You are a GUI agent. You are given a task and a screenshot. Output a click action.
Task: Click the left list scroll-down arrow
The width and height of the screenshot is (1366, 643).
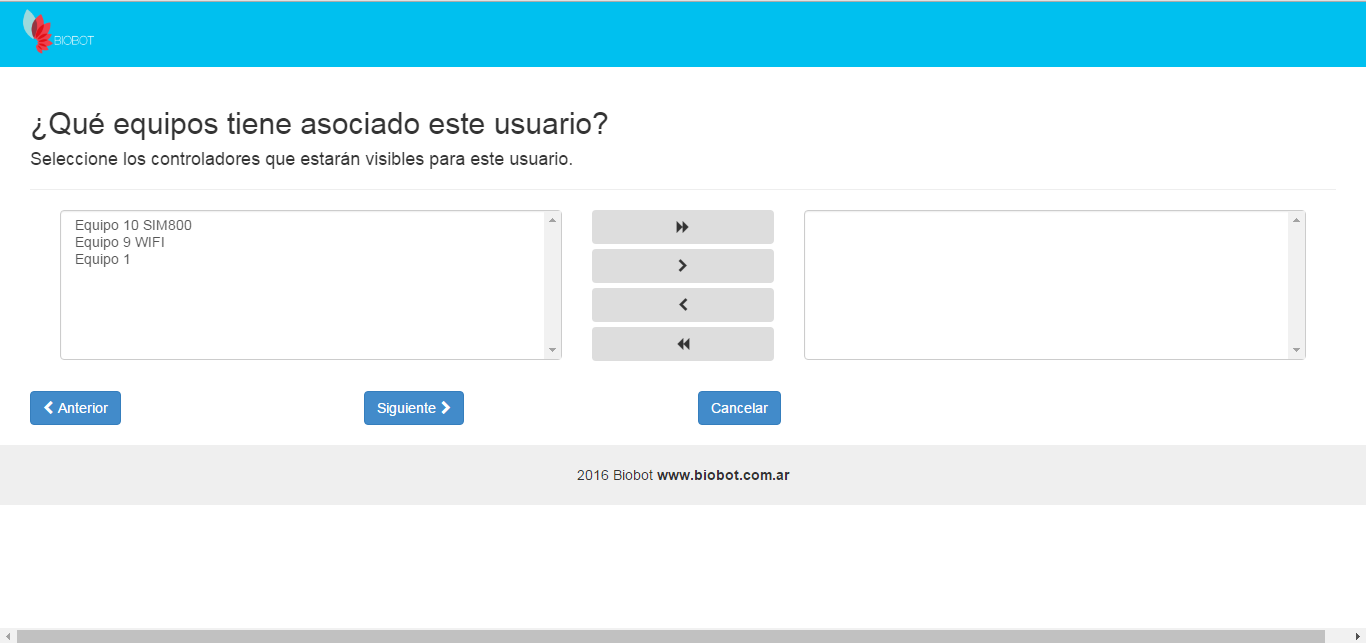[x=552, y=350]
